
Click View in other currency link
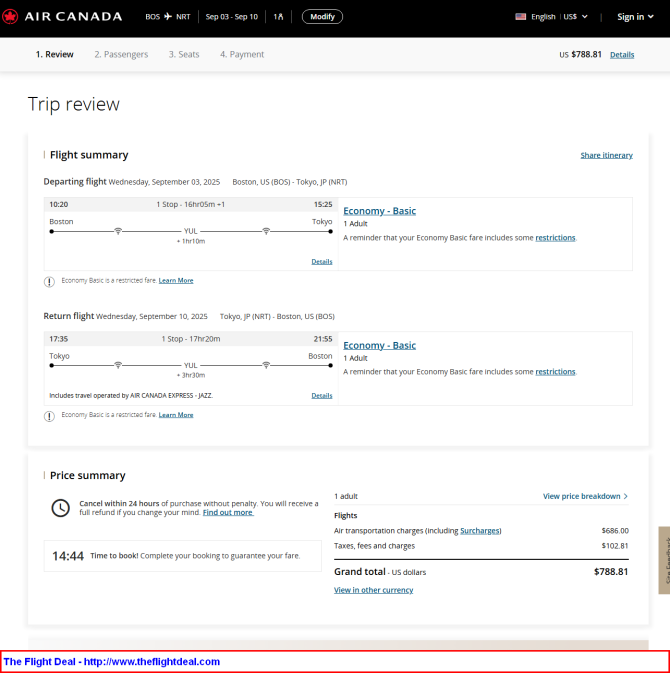(373, 590)
